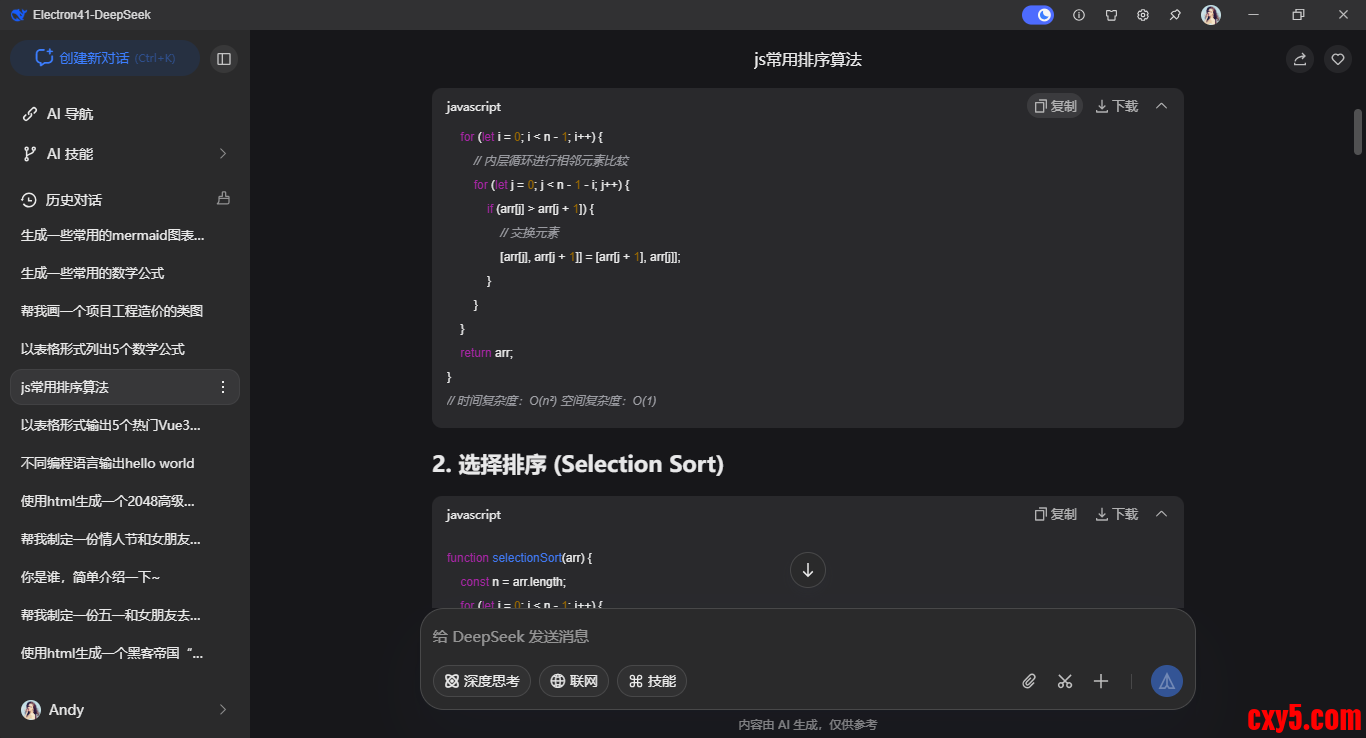
Task: Expand the AI 技能 submenu chevron
Action: point(223,154)
